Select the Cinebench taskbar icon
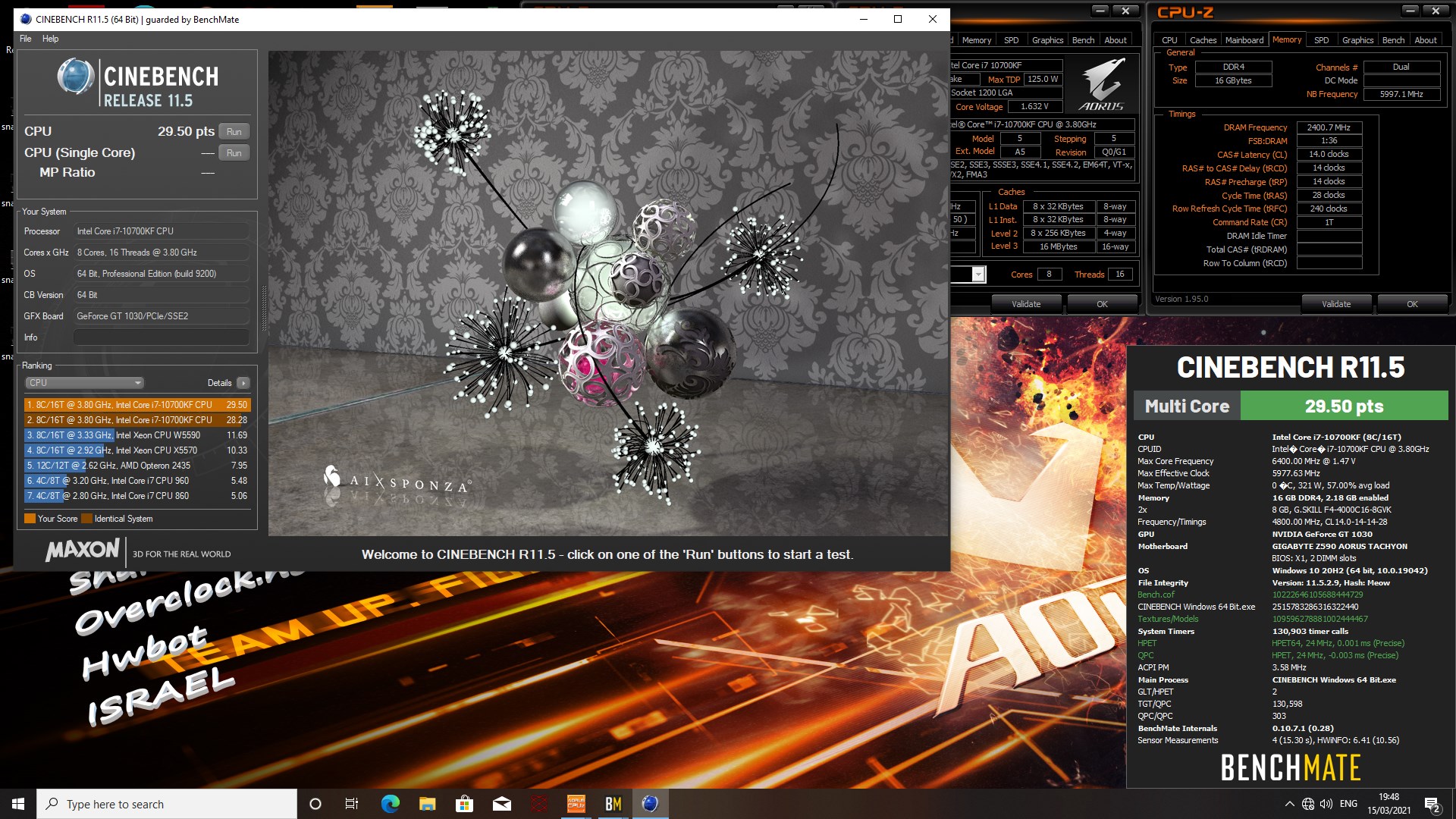 [x=650, y=804]
